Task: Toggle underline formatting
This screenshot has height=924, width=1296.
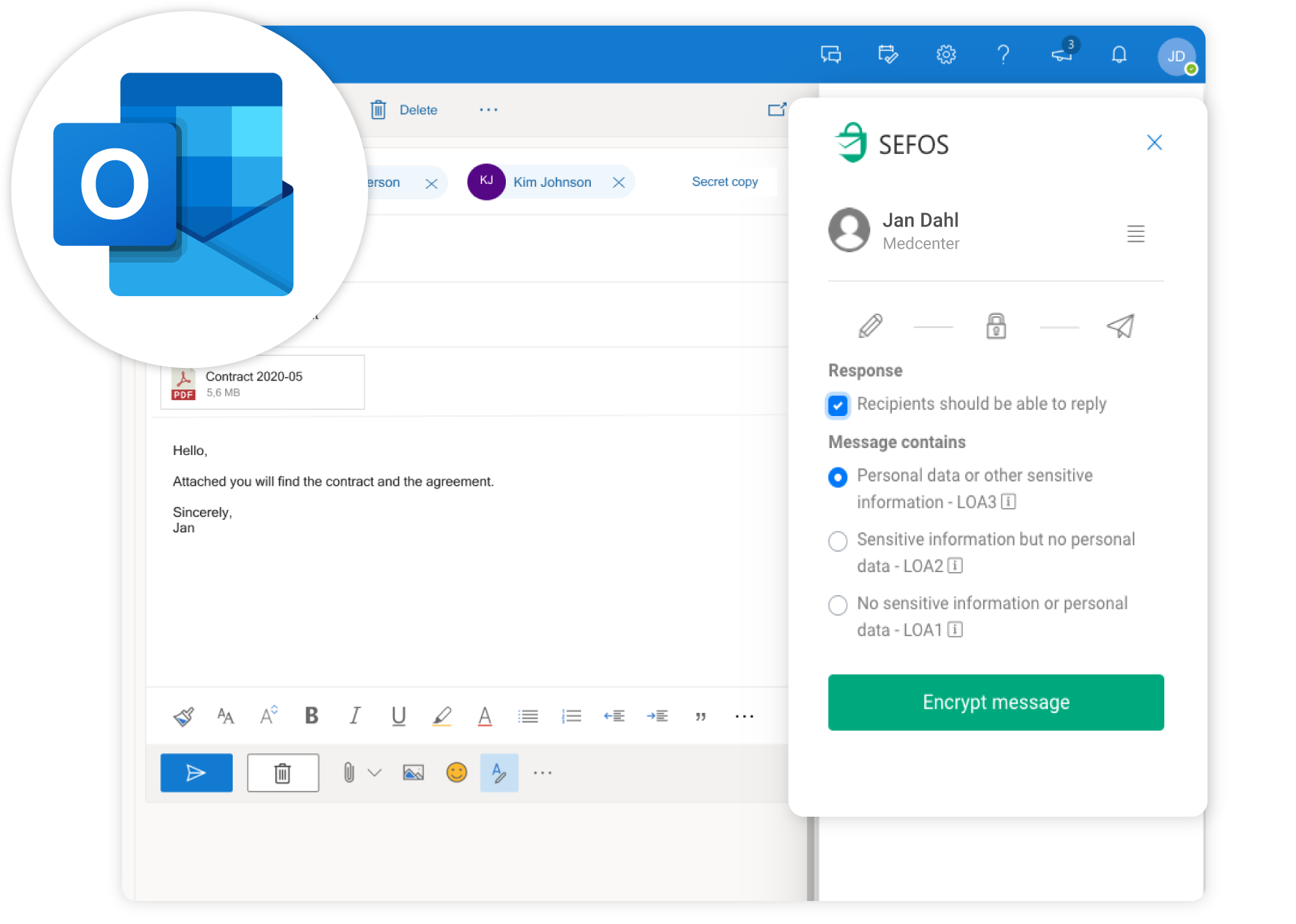Action: (x=399, y=716)
